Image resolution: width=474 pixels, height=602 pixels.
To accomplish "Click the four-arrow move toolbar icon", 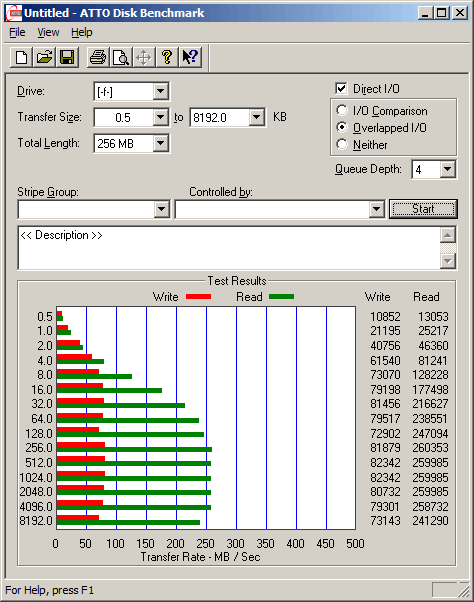I will coord(144,58).
